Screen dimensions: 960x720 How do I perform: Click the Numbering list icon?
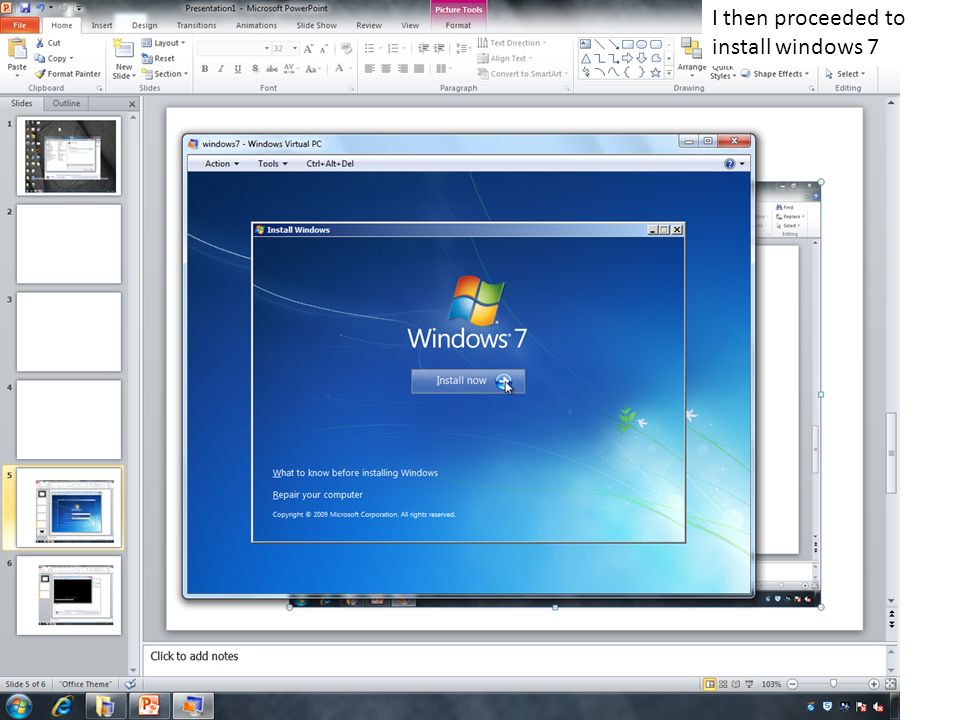(393, 48)
